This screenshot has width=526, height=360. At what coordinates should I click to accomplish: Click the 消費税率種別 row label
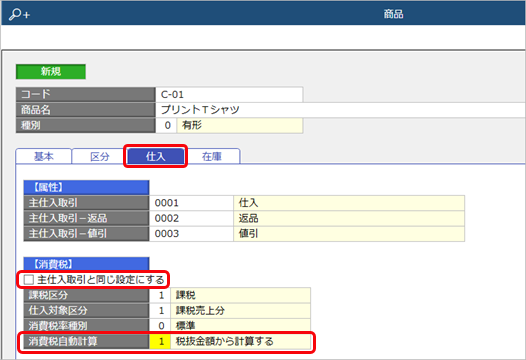pyautogui.click(x=86, y=325)
